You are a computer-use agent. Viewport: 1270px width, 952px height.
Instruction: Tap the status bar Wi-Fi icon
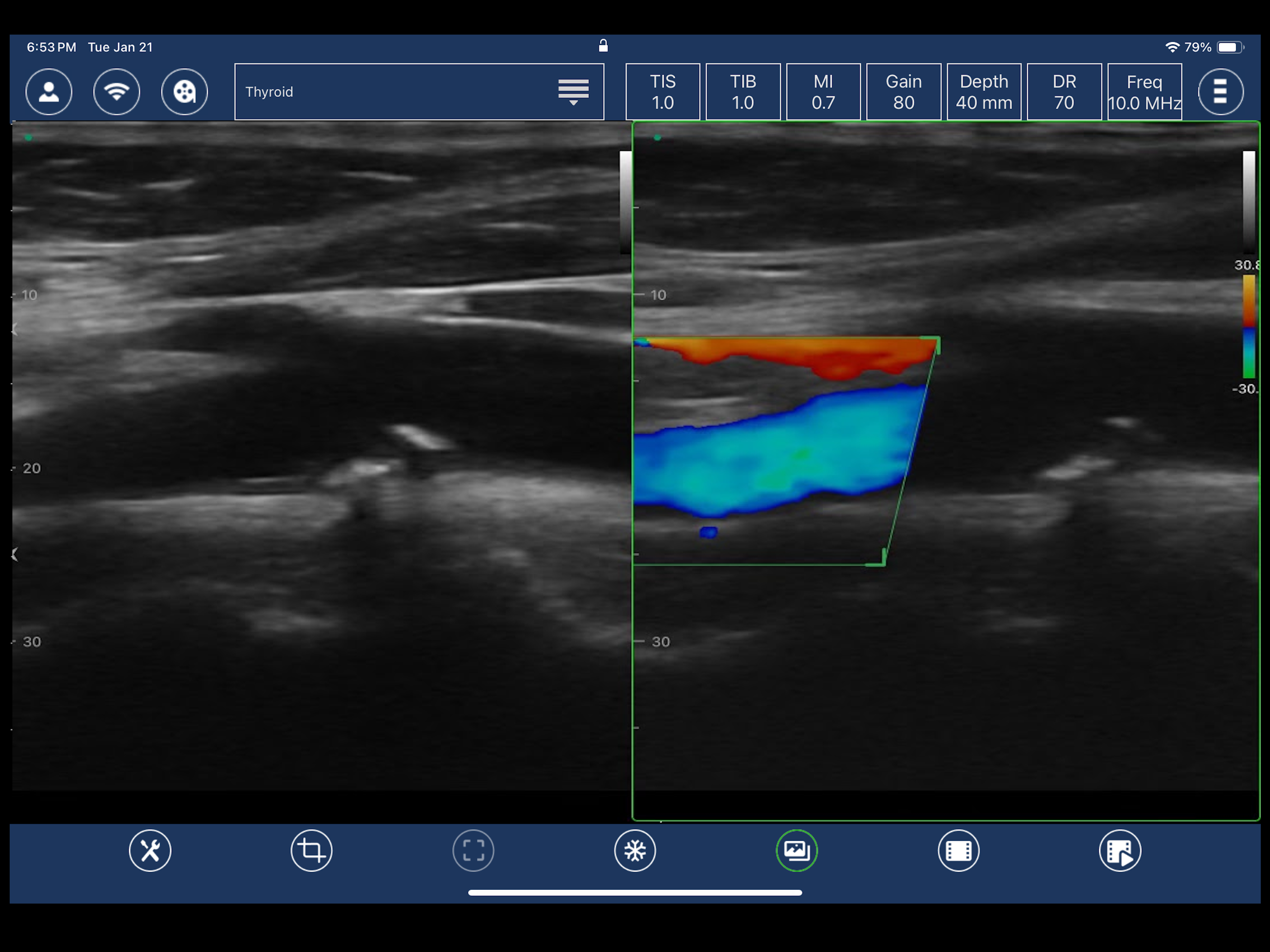point(1172,47)
